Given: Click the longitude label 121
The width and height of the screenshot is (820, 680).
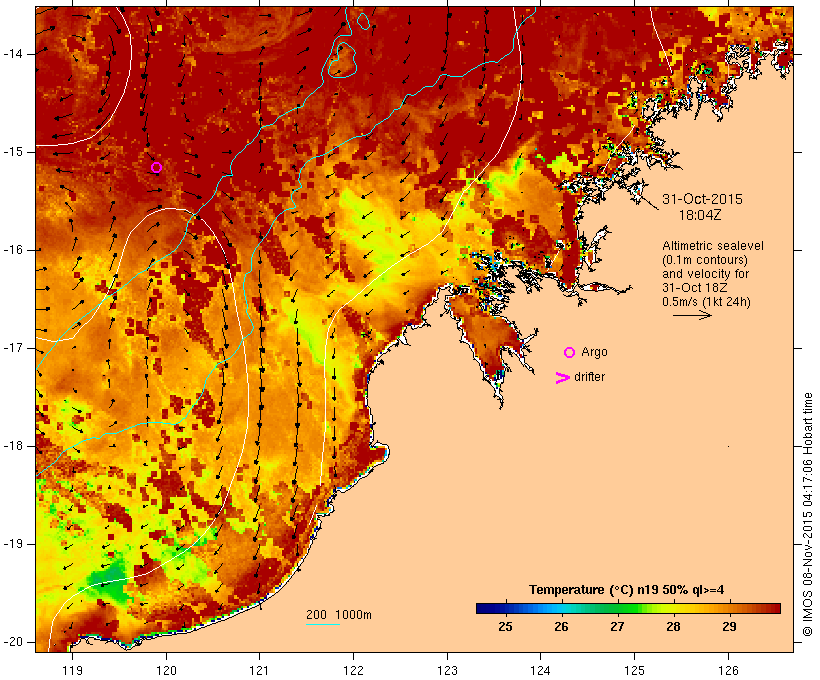Looking at the screenshot, I should click(x=259, y=671).
